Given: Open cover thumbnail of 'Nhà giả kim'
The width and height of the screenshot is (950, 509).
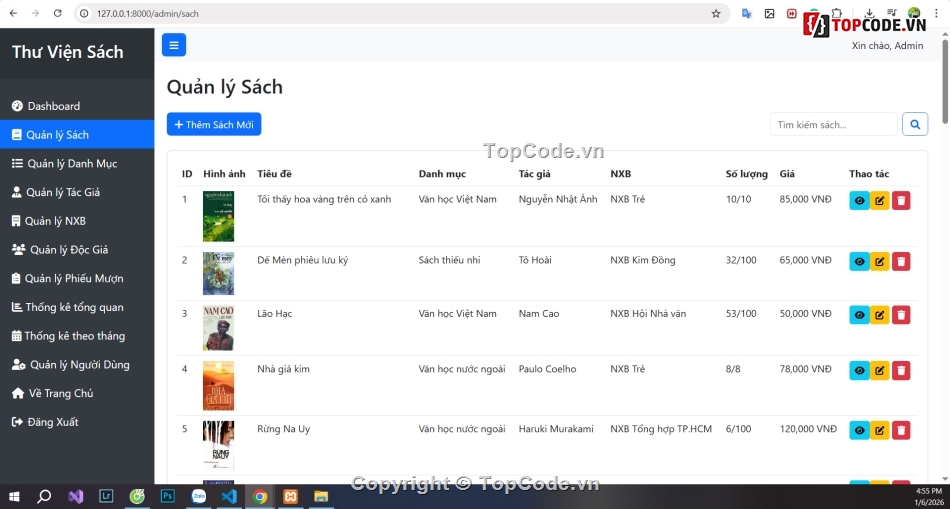Looking at the screenshot, I should [218, 385].
